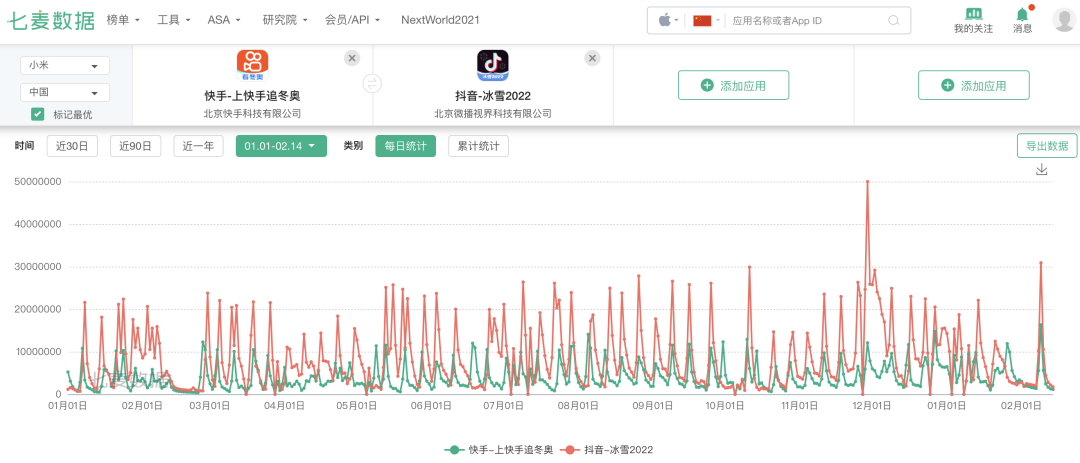Select 近90日 time range
Image resolution: width=1080 pixels, height=463 pixels.
(x=136, y=146)
